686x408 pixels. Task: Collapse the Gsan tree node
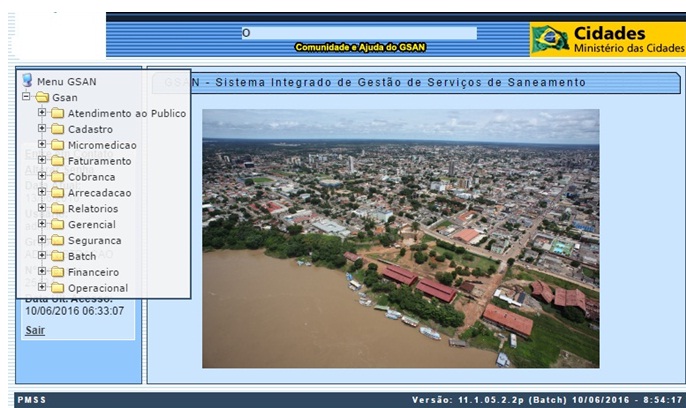pos(26,98)
